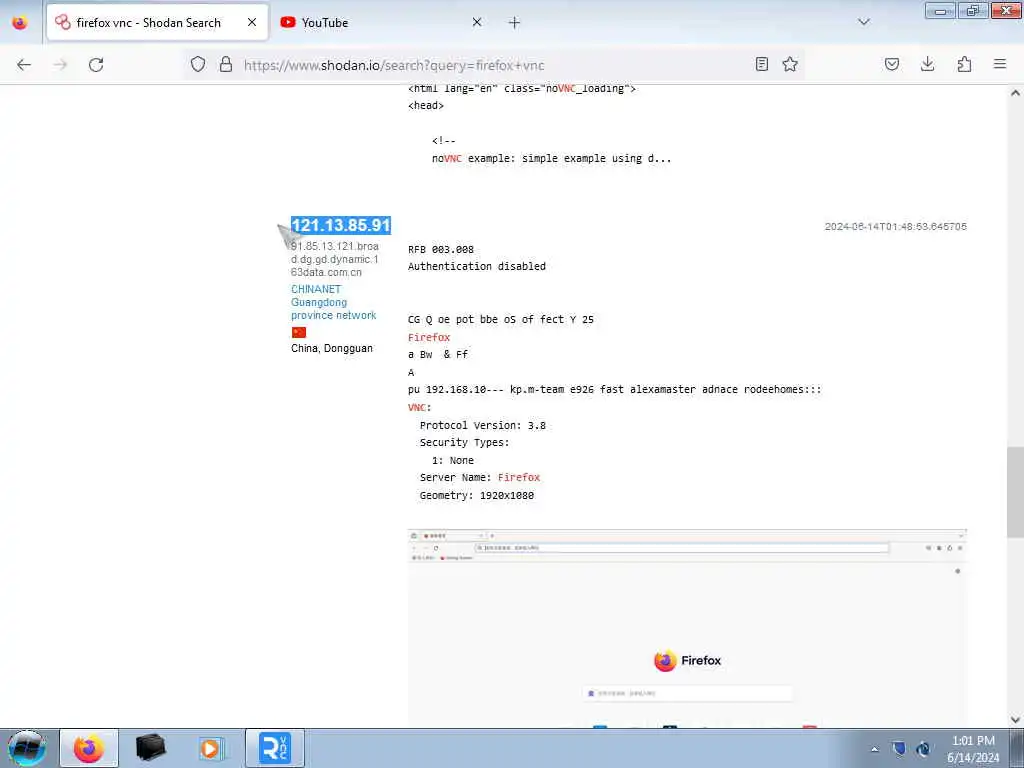
Task: Click the hostname 91.85.13.121.broad.dg.gd.dynamic text
Action: coord(334,259)
